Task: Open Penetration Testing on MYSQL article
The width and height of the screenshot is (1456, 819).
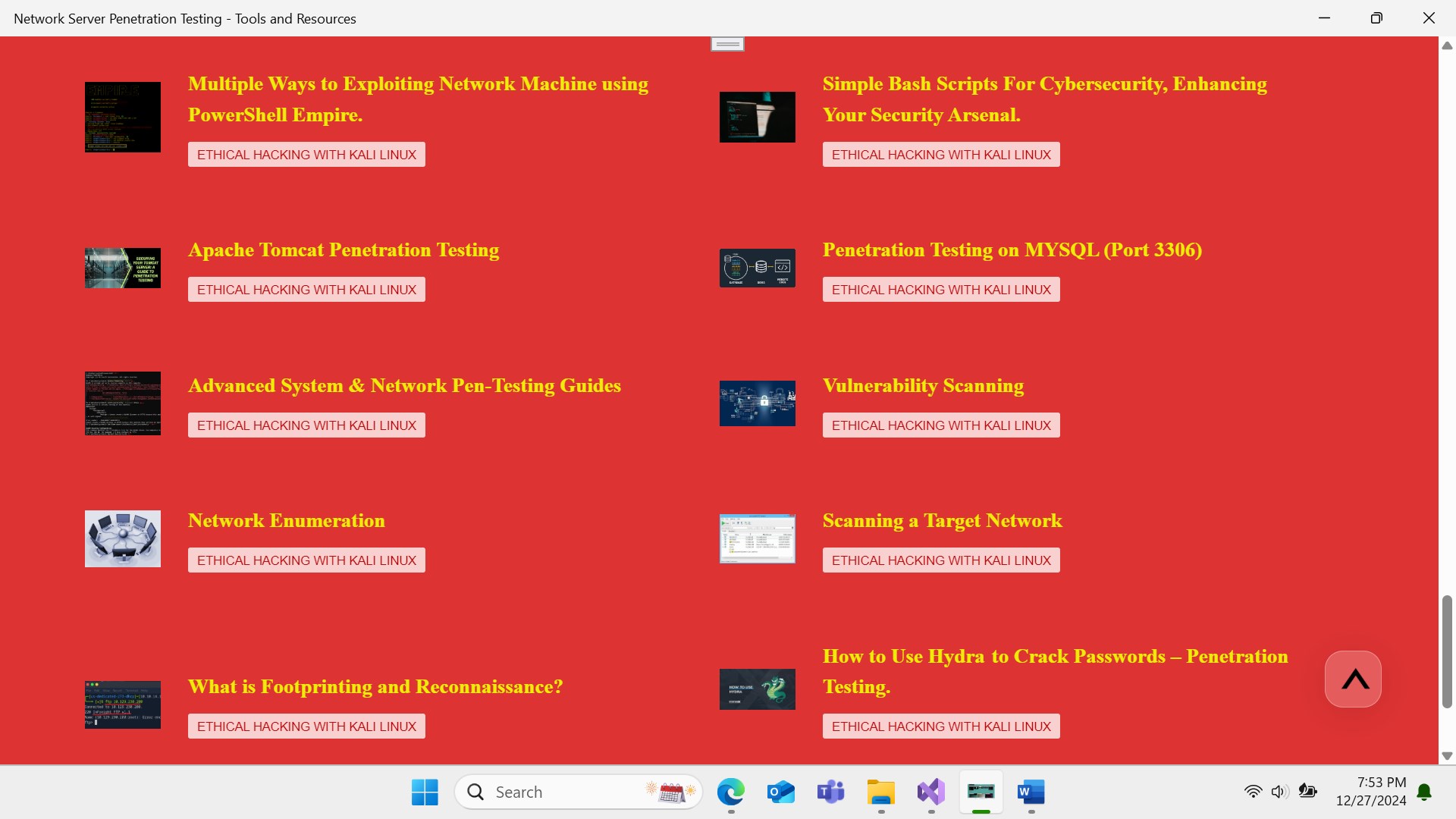Action: [1012, 249]
